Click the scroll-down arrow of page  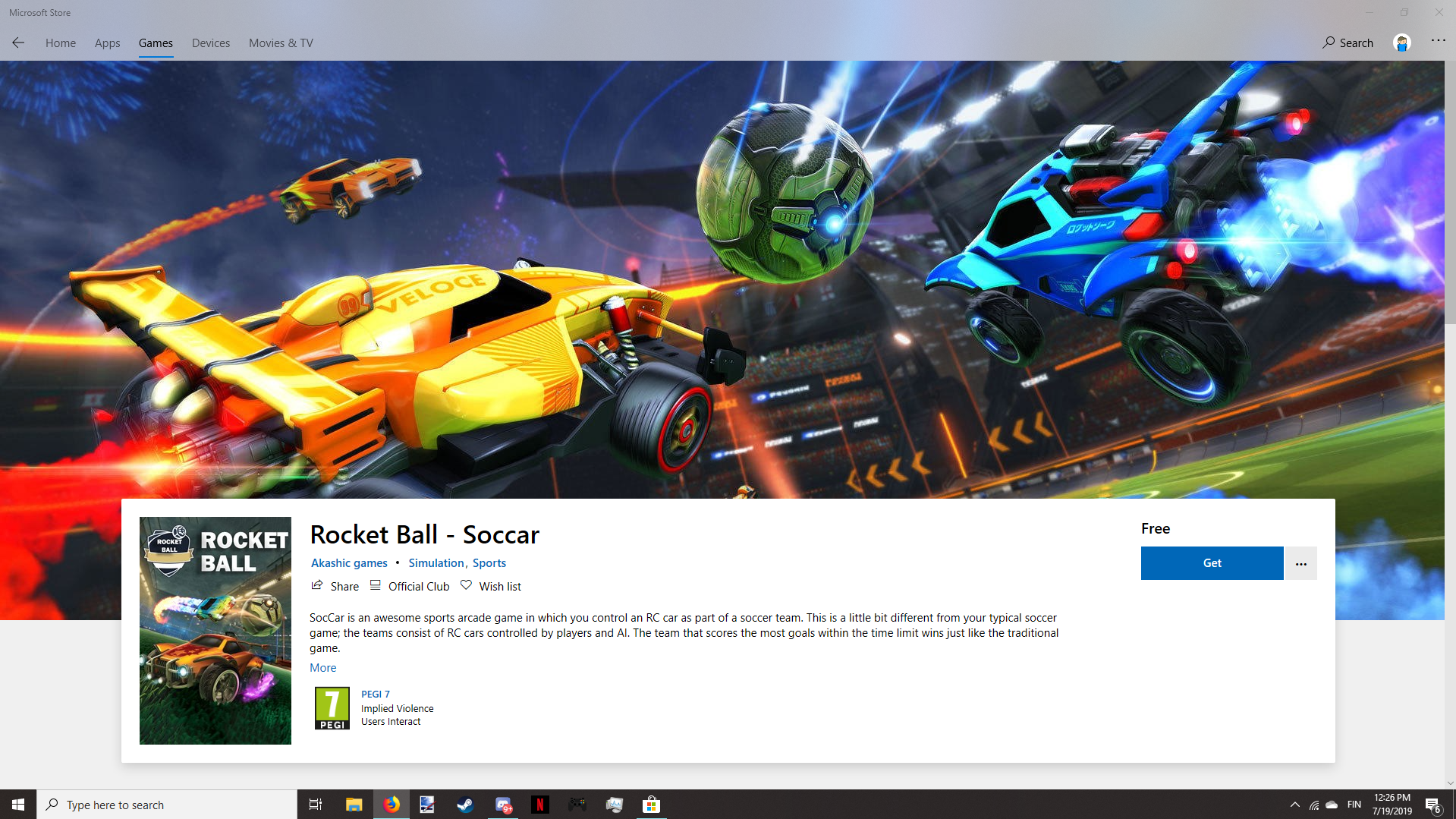pyautogui.click(x=1450, y=783)
